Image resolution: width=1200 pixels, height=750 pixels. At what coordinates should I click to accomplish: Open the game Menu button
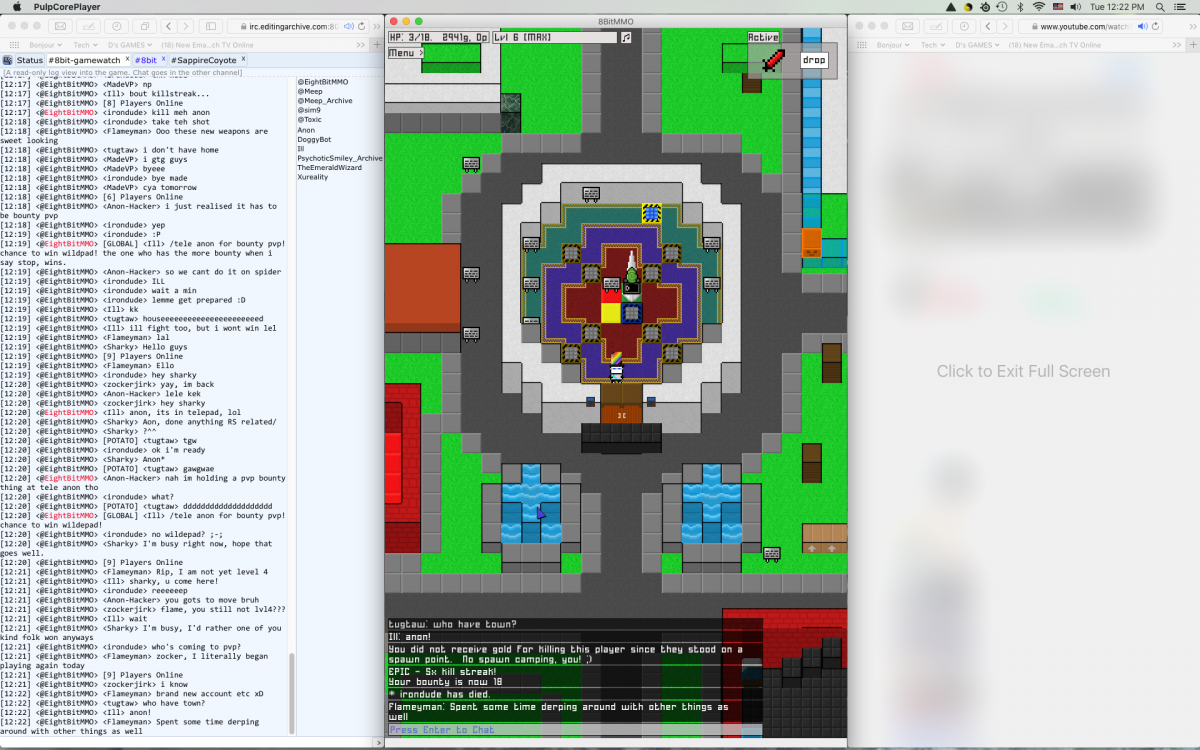tap(405, 52)
